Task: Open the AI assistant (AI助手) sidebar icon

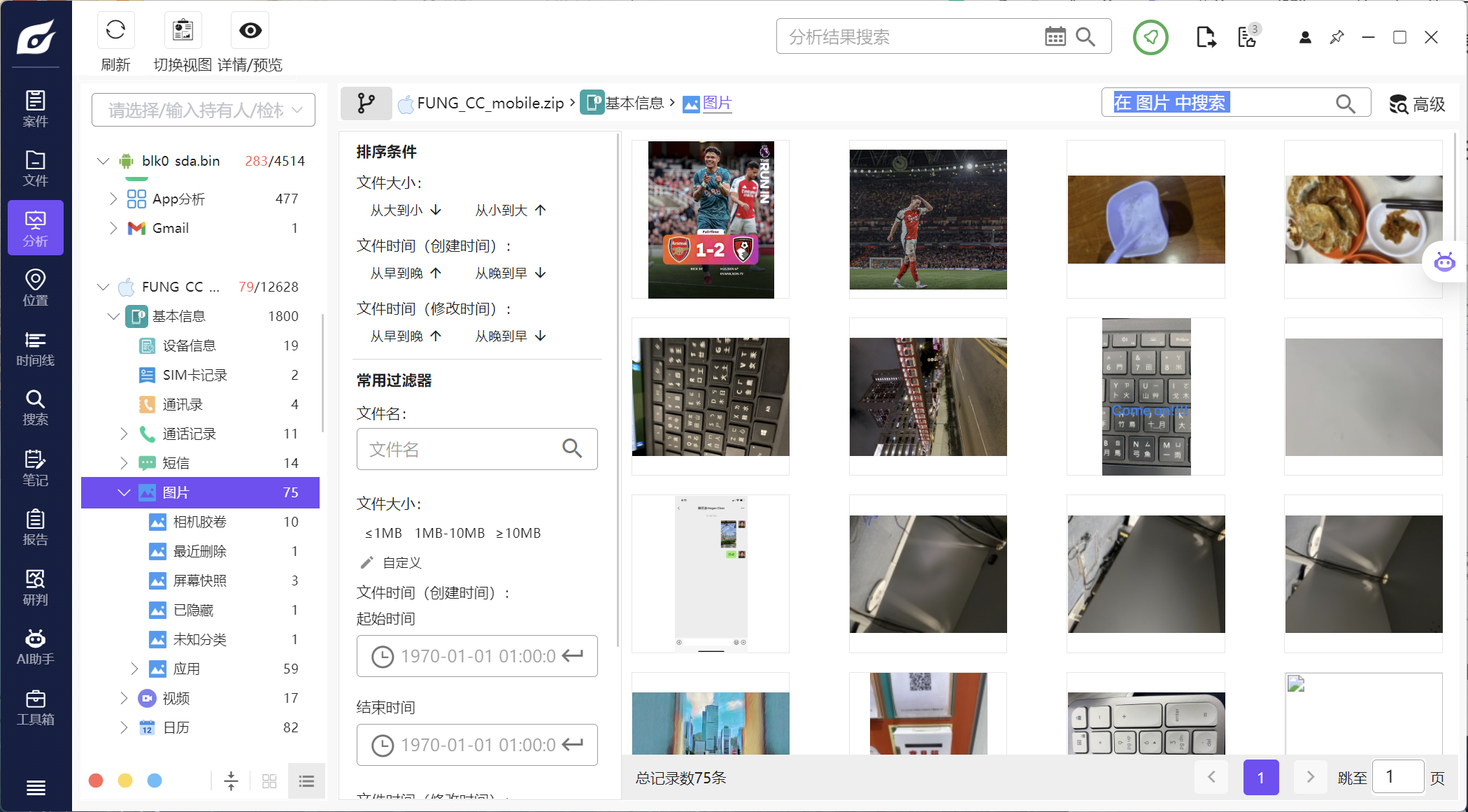Action: pos(35,646)
